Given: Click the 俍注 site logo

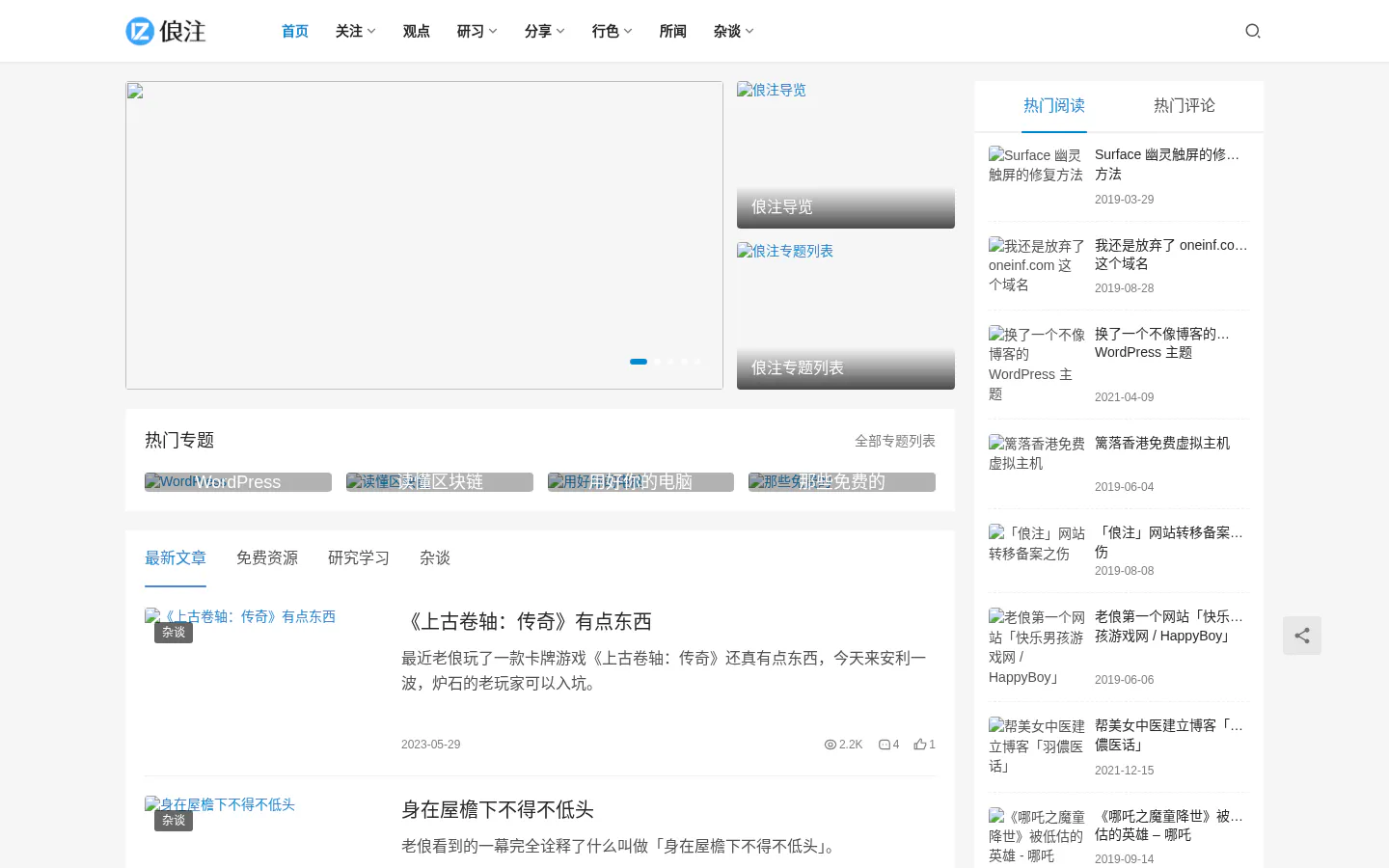Looking at the screenshot, I should click(166, 31).
